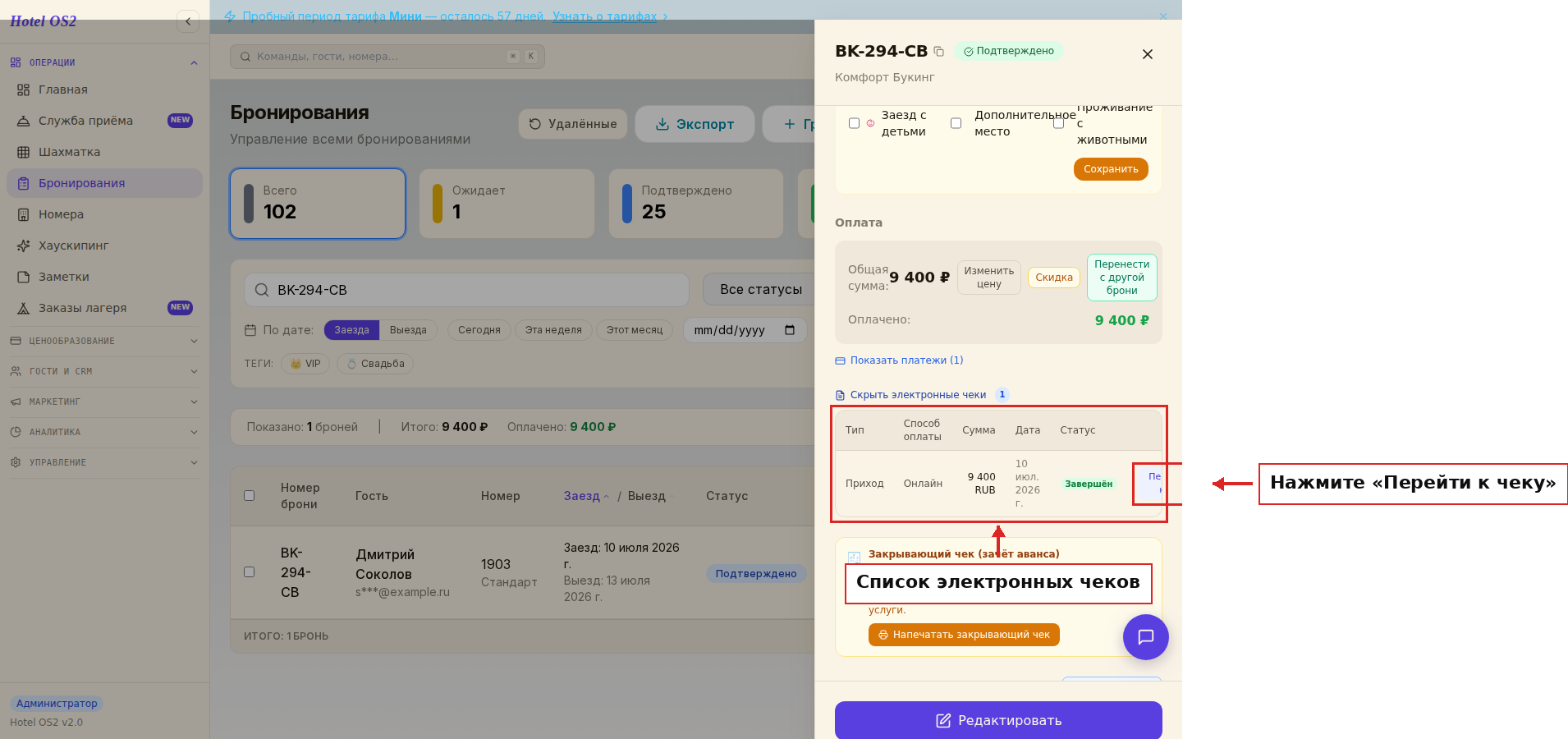Expand the УПРАВЛЕНИЕ section
The image size is (1568, 739).
tap(104, 462)
